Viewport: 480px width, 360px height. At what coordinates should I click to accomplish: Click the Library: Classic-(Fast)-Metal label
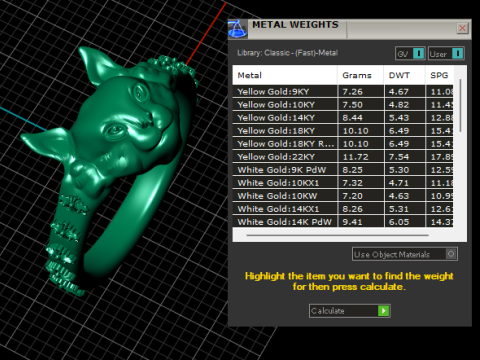click(x=287, y=53)
